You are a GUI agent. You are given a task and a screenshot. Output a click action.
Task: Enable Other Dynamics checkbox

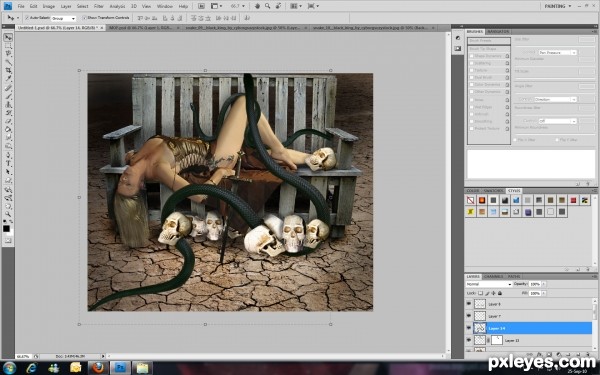[472, 92]
